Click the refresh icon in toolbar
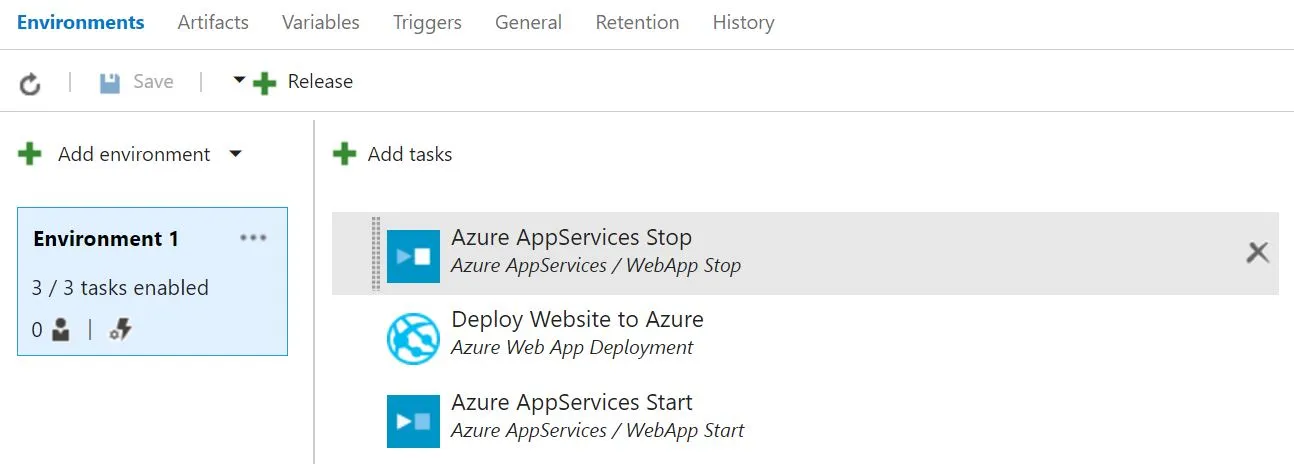This screenshot has height=464, width=1294. [x=31, y=83]
